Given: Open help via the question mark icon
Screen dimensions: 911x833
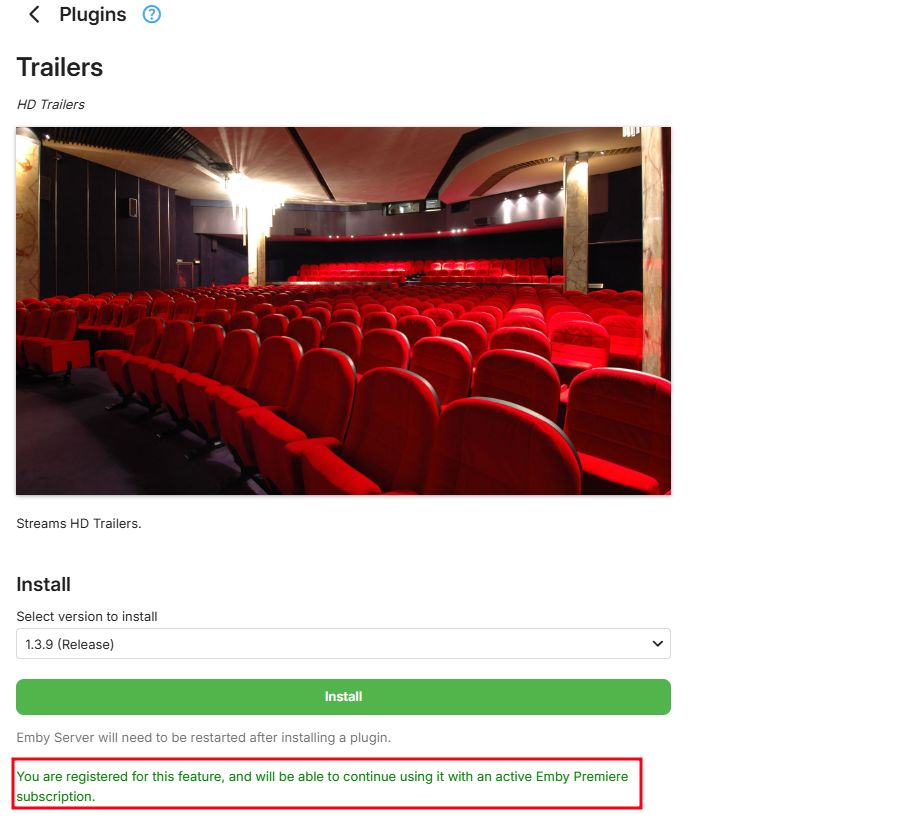Looking at the screenshot, I should [152, 15].
